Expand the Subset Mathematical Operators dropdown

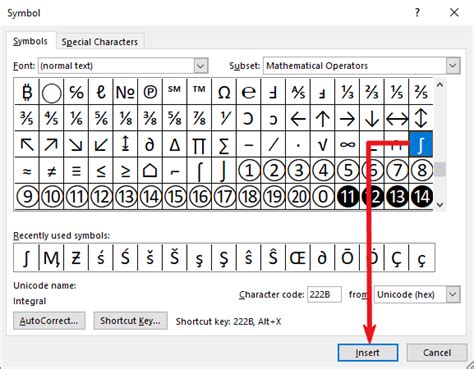click(452, 66)
